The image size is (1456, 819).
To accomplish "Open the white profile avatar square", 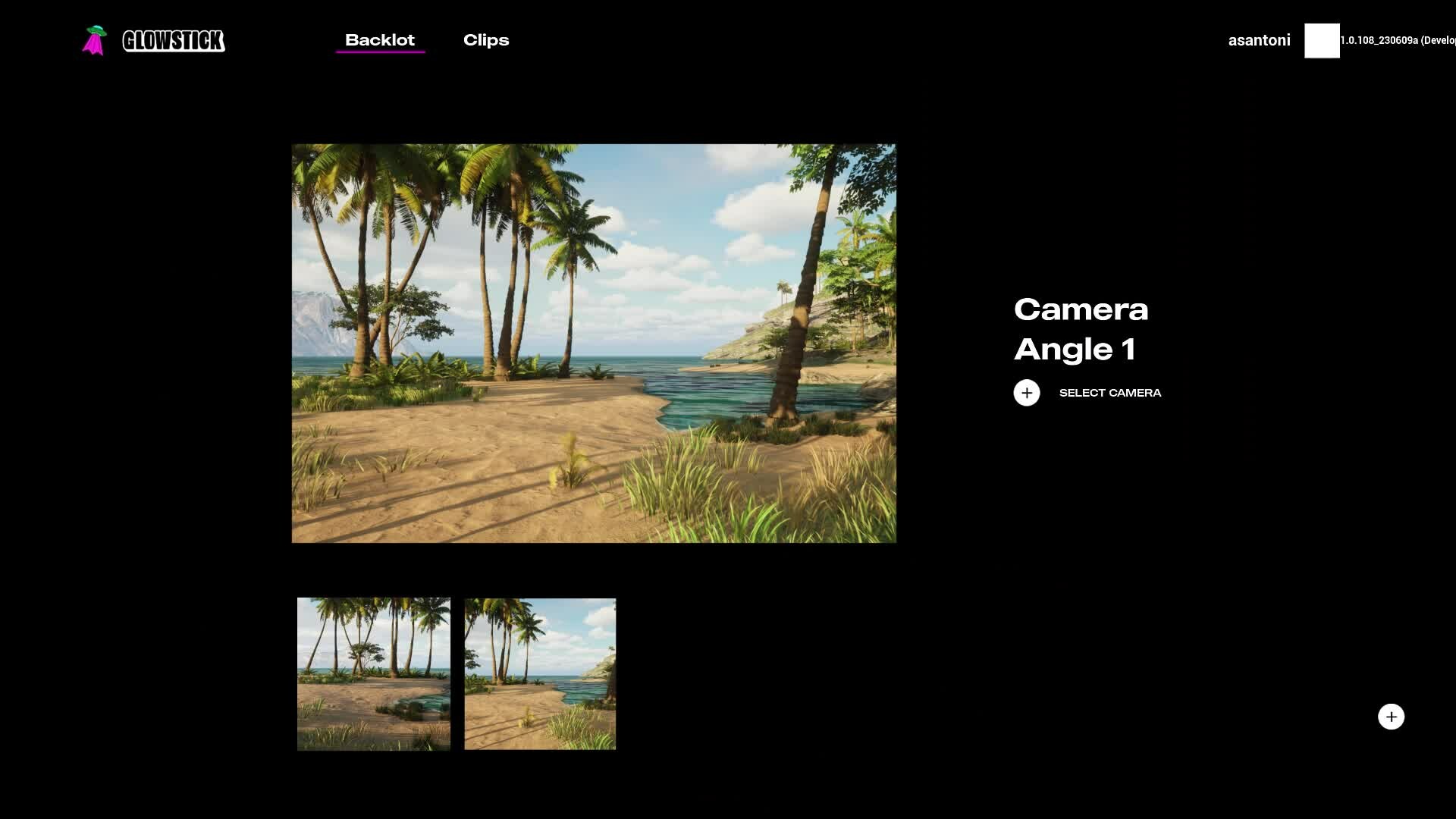I will tap(1322, 41).
